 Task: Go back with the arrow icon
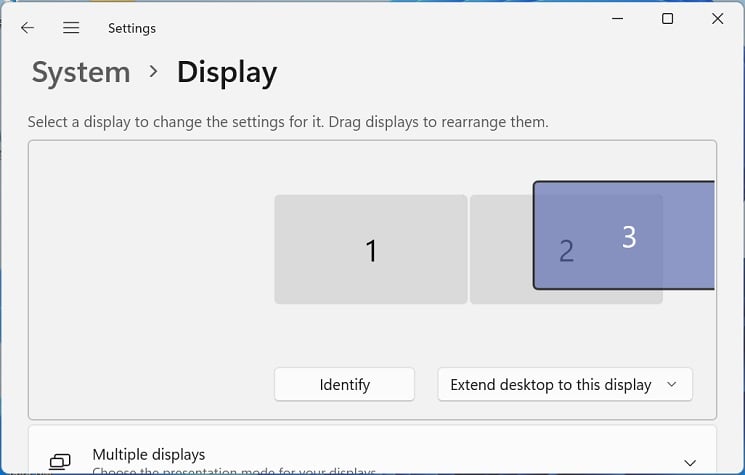[28, 28]
